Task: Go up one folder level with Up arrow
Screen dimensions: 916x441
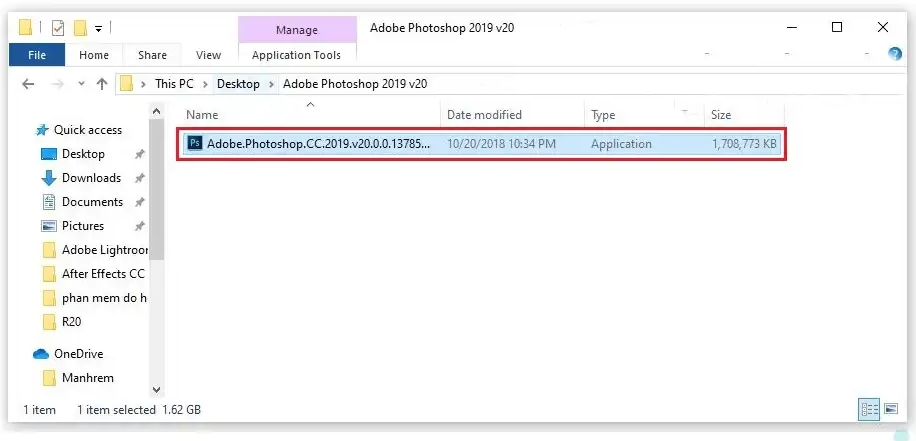Action: click(101, 84)
